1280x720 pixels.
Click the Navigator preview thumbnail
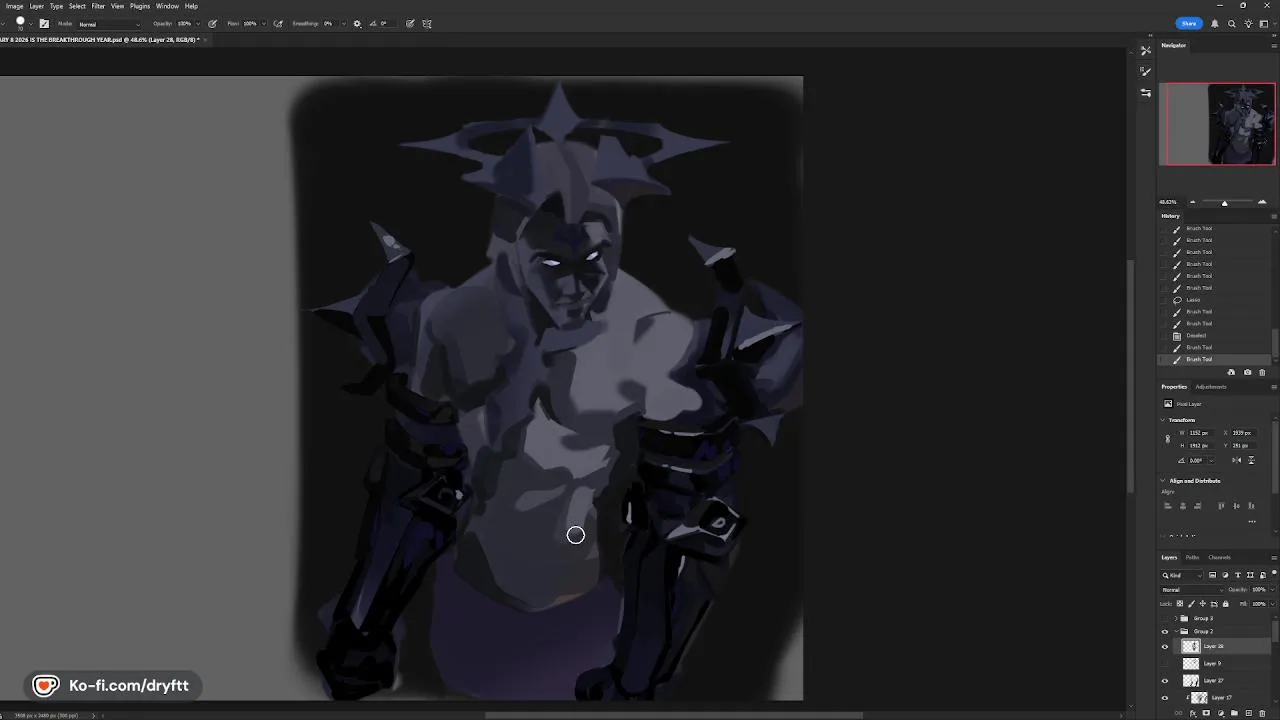pos(1217,124)
